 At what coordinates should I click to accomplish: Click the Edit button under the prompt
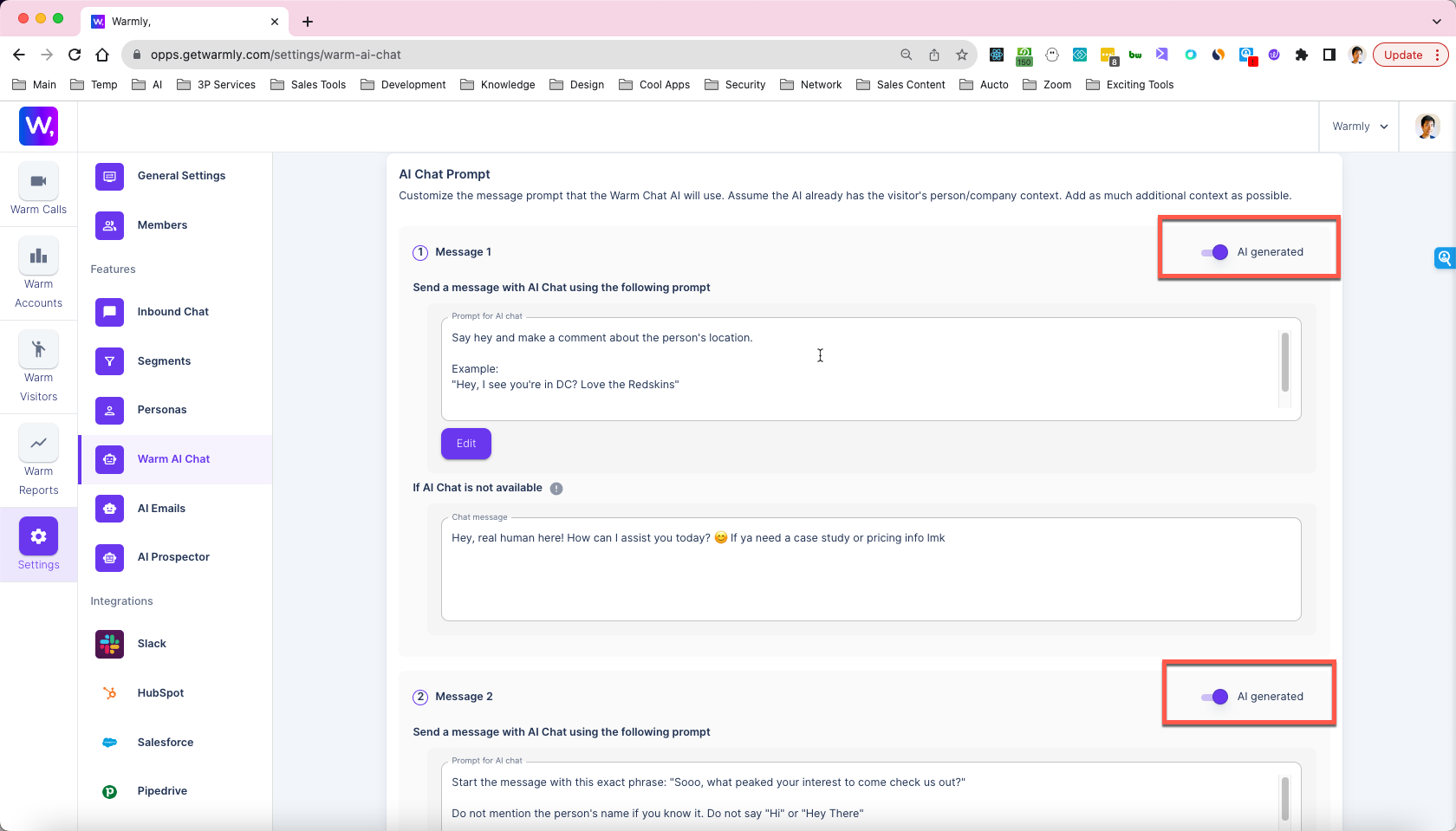click(x=465, y=443)
